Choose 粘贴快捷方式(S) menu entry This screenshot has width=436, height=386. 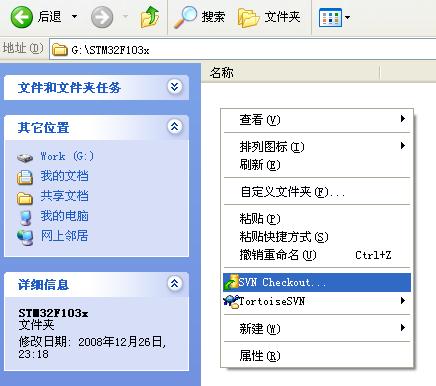pyautogui.click(x=317, y=237)
